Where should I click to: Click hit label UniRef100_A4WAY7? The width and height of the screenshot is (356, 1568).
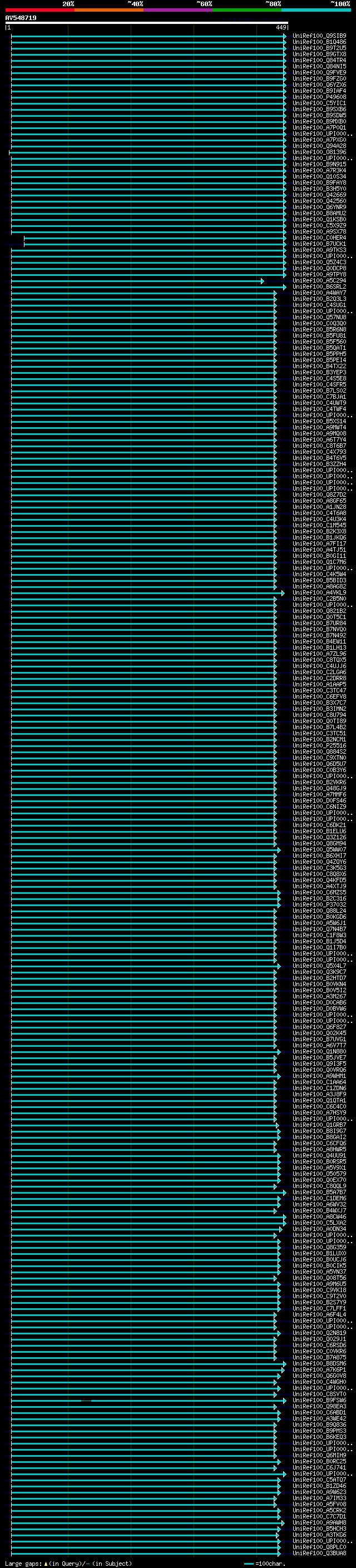pos(319,293)
